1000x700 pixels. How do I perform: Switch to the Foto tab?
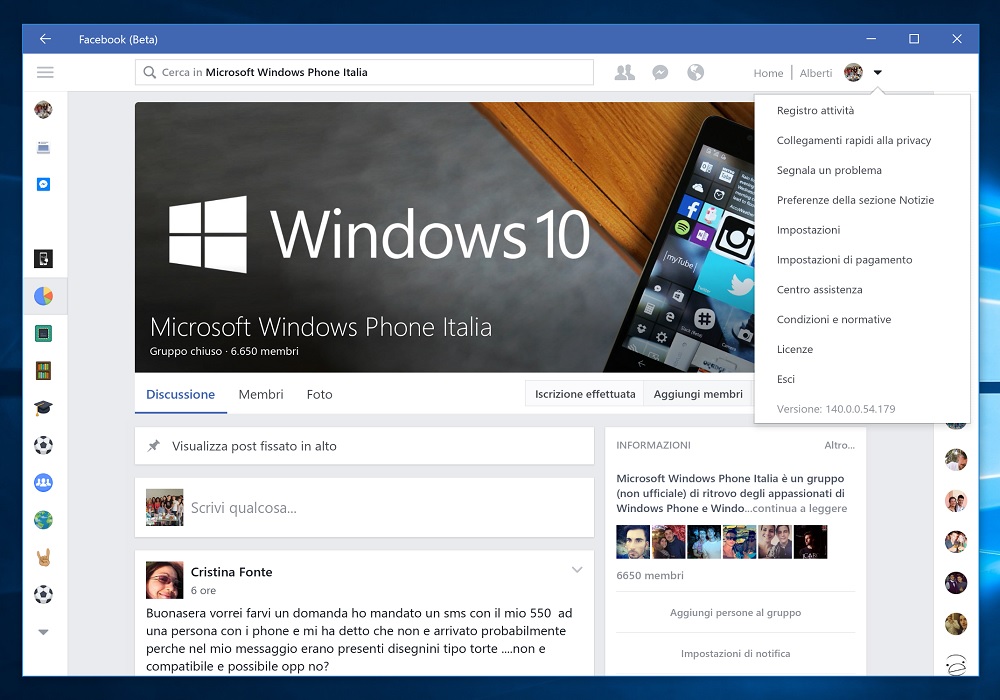point(320,395)
